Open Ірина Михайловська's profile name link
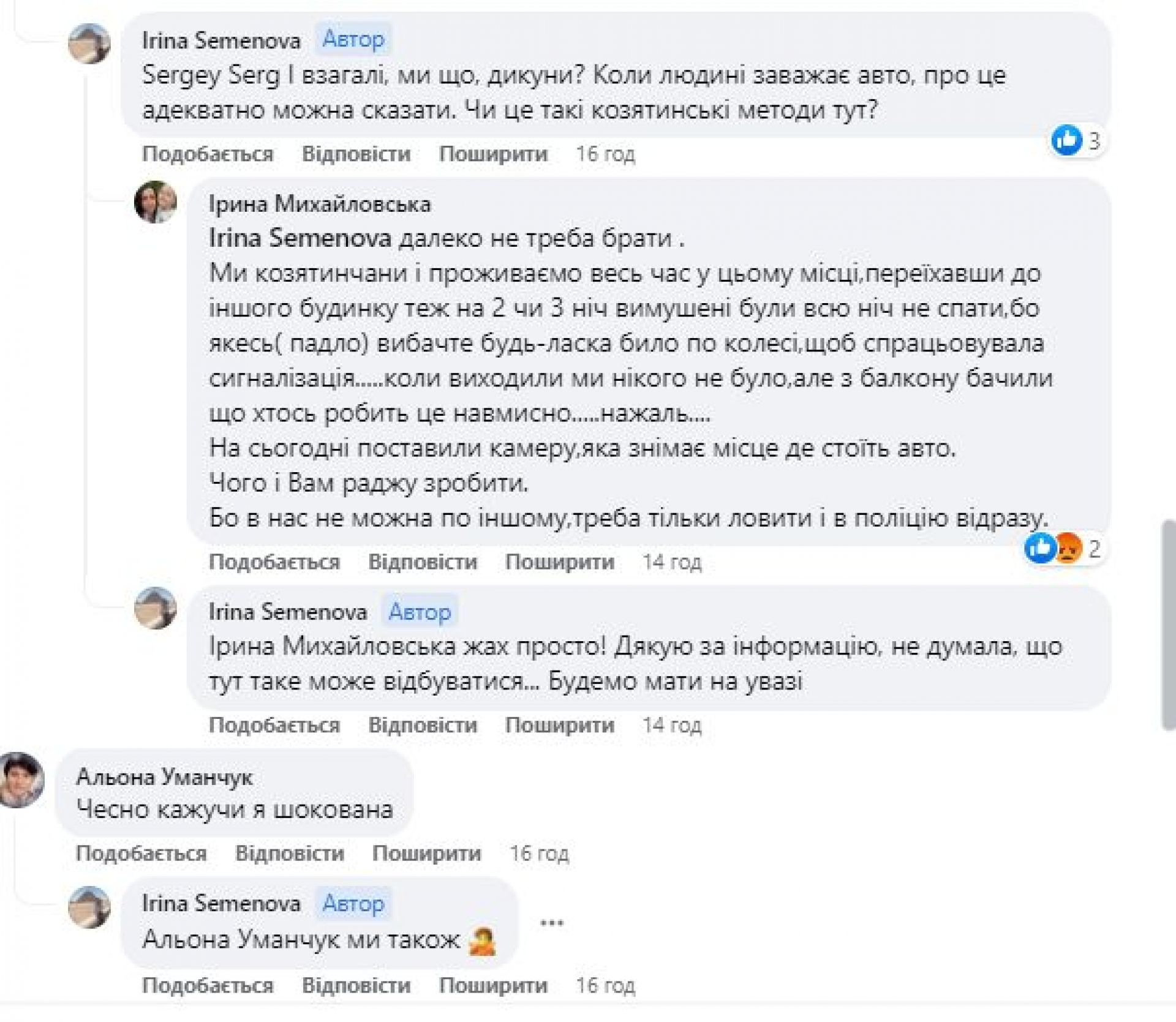The height and width of the screenshot is (1022, 1176). (320, 204)
